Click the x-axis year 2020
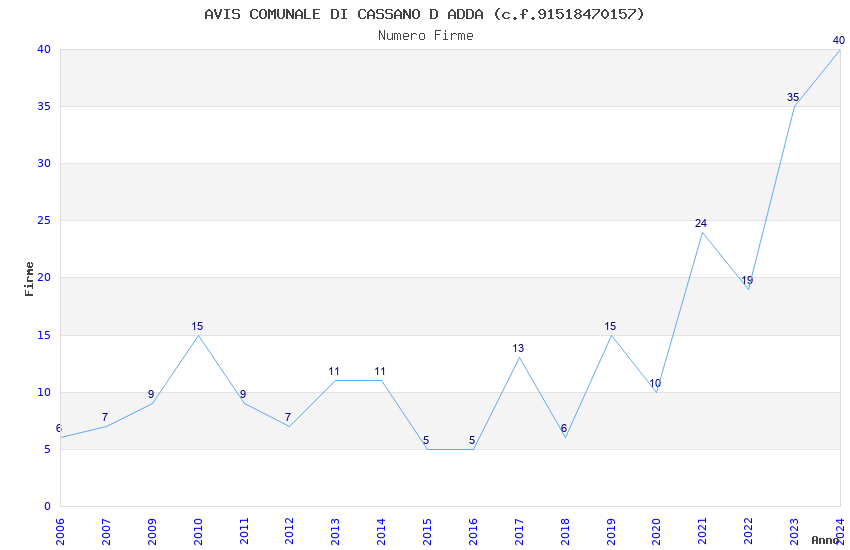 point(656,531)
